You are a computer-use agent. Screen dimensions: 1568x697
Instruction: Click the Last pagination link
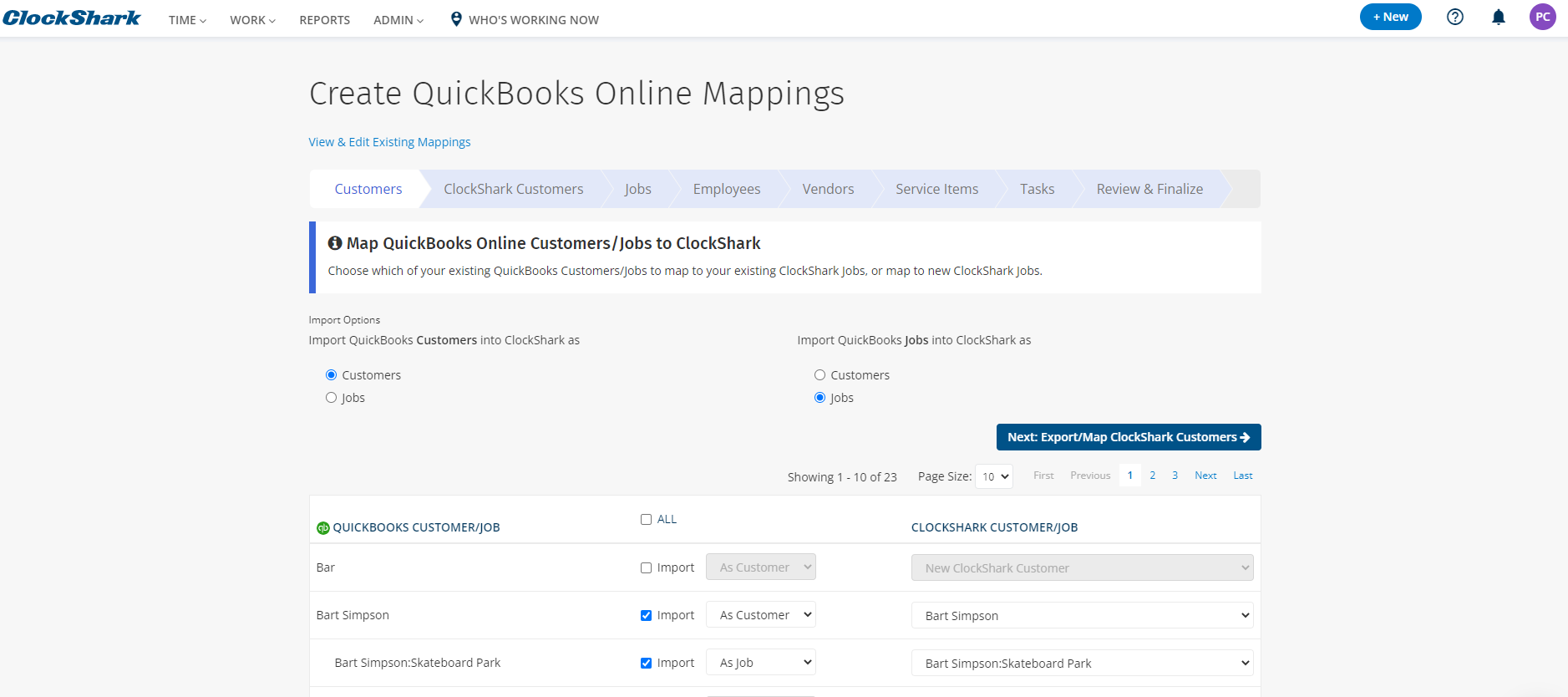click(1243, 476)
